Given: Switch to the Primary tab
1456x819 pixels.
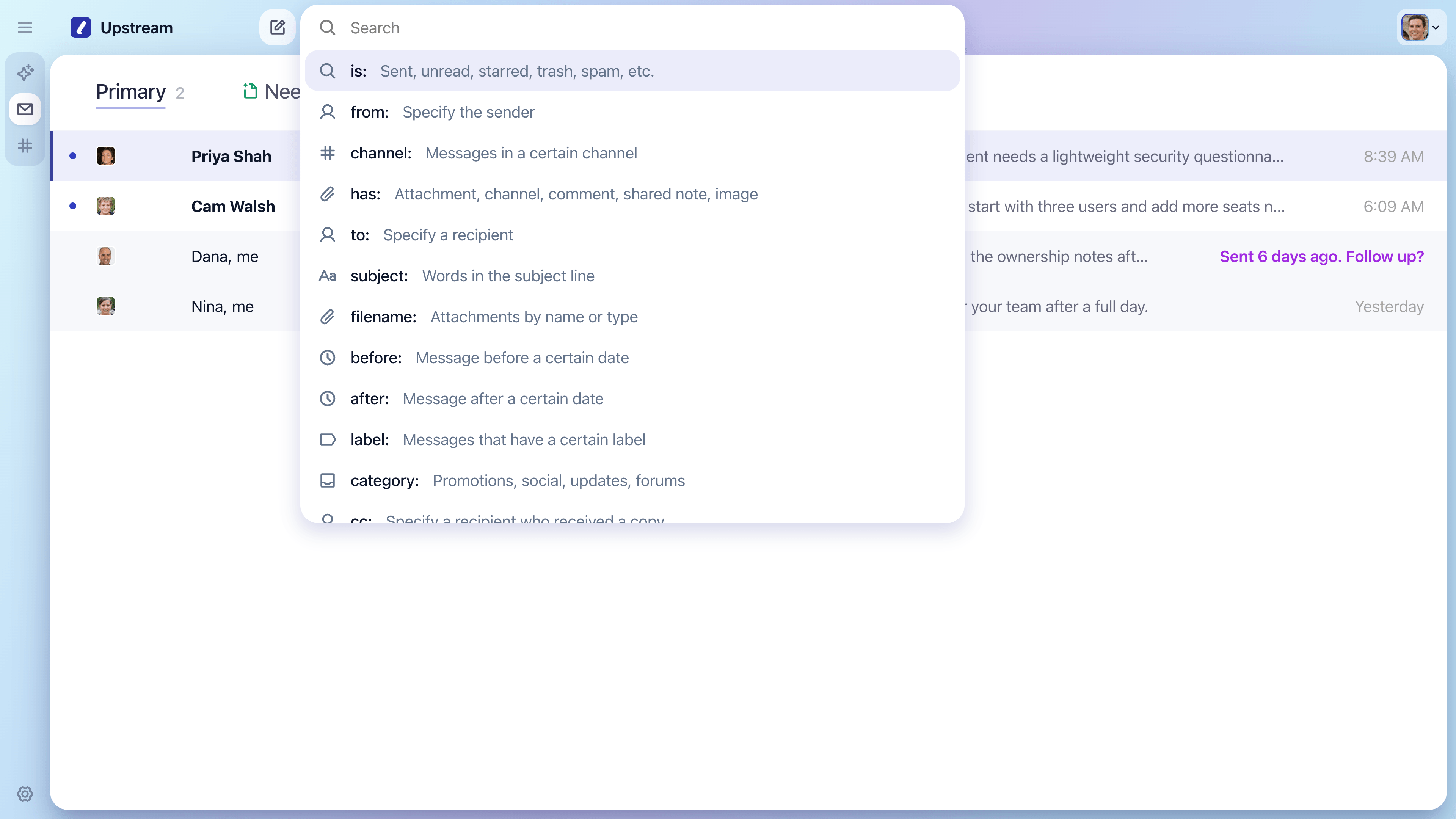Looking at the screenshot, I should point(130,91).
